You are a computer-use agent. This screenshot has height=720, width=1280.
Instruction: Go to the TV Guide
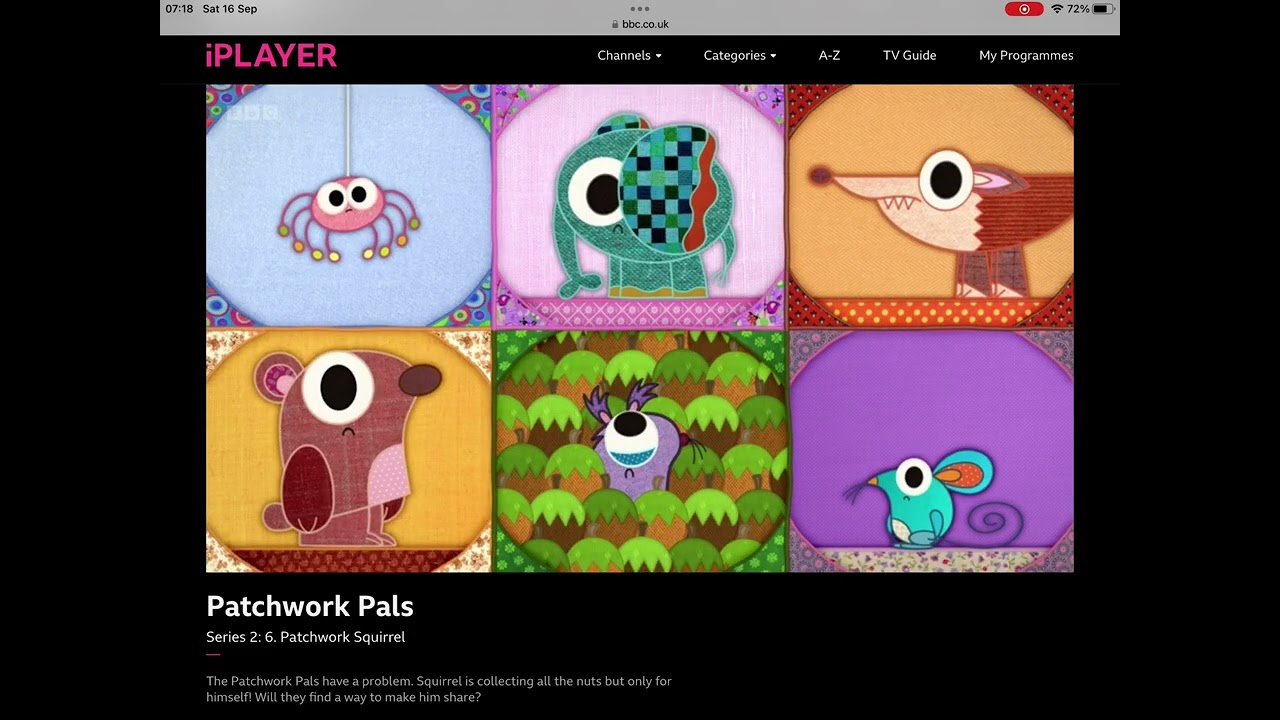(909, 56)
